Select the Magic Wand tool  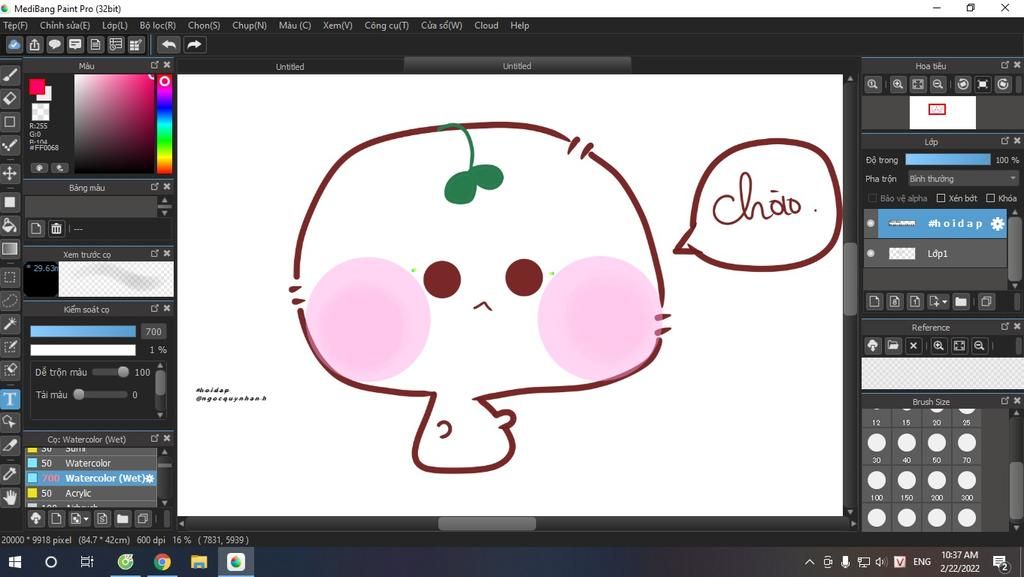[x=10, y=324]
